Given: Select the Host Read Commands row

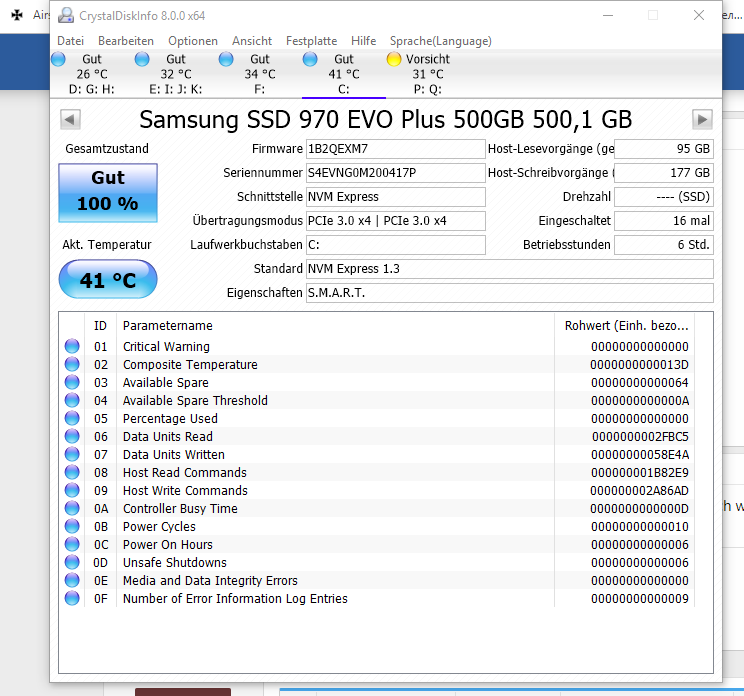Looking at the screenshot, I should coord(377,473).
